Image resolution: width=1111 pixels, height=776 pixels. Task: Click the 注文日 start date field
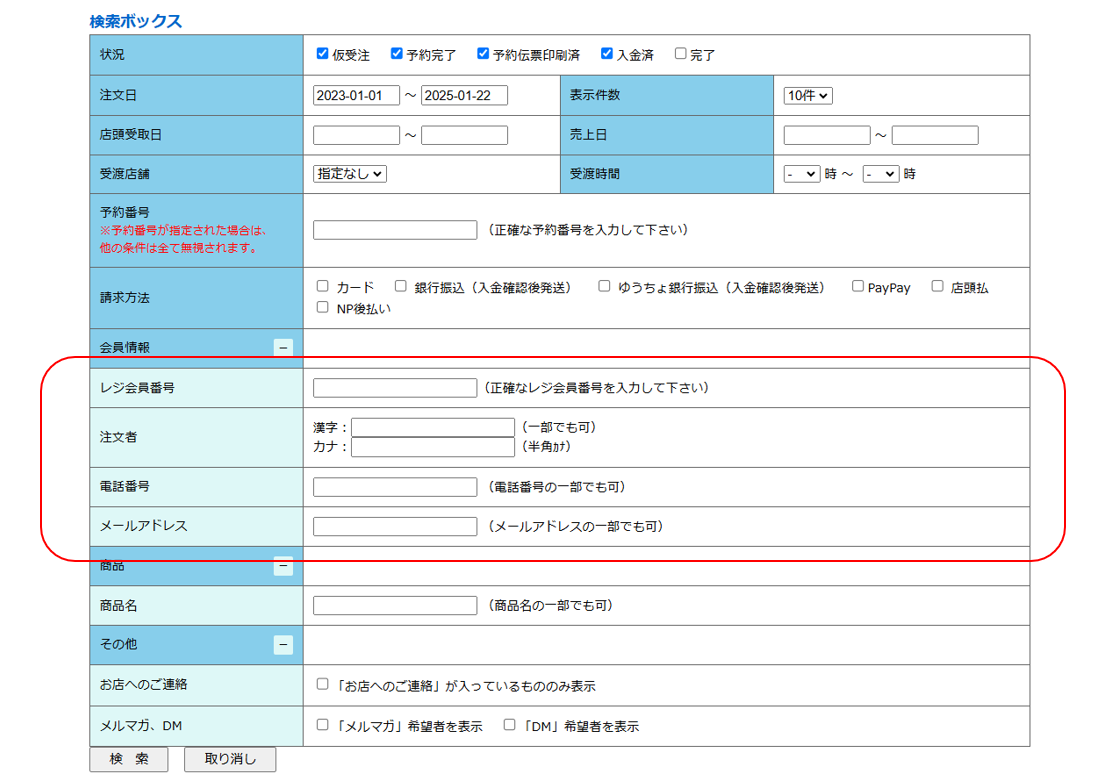click(x=356, y=95)
